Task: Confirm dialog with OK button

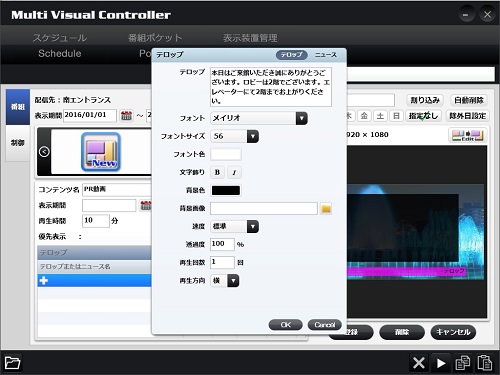Action: [286, 325]
